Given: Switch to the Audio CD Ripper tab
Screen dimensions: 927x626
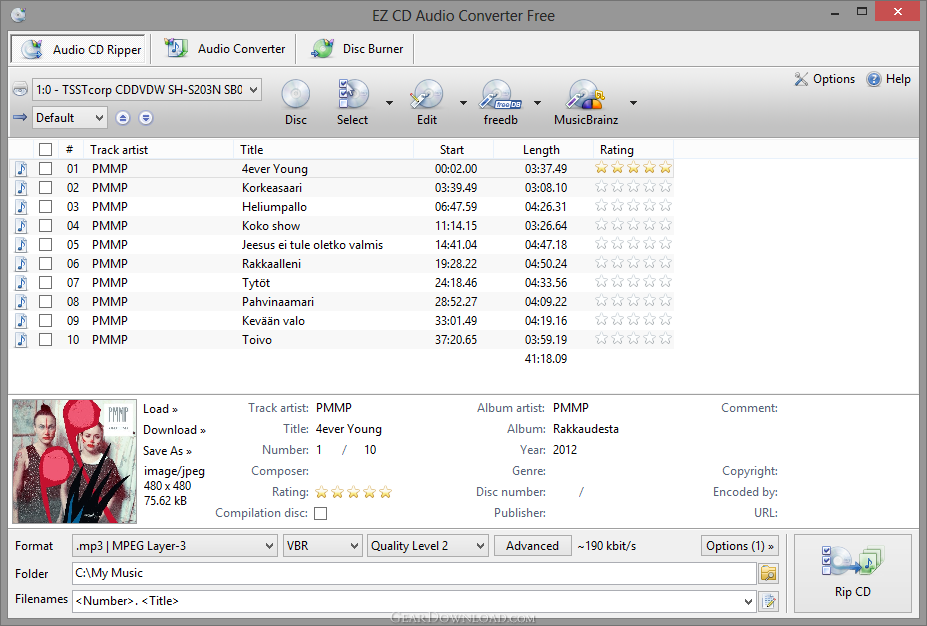Looking at the screenshot, I should (x=79, y=49).
